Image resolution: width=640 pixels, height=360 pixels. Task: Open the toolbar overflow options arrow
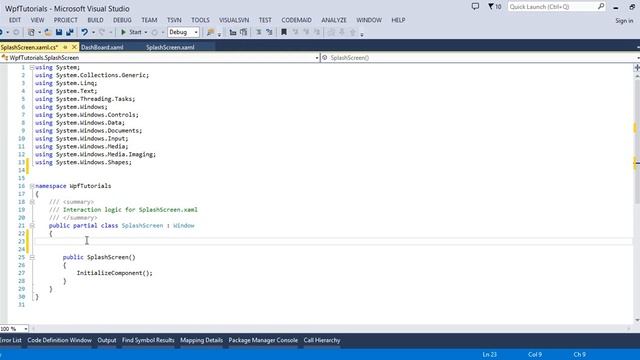pos(362,35)
